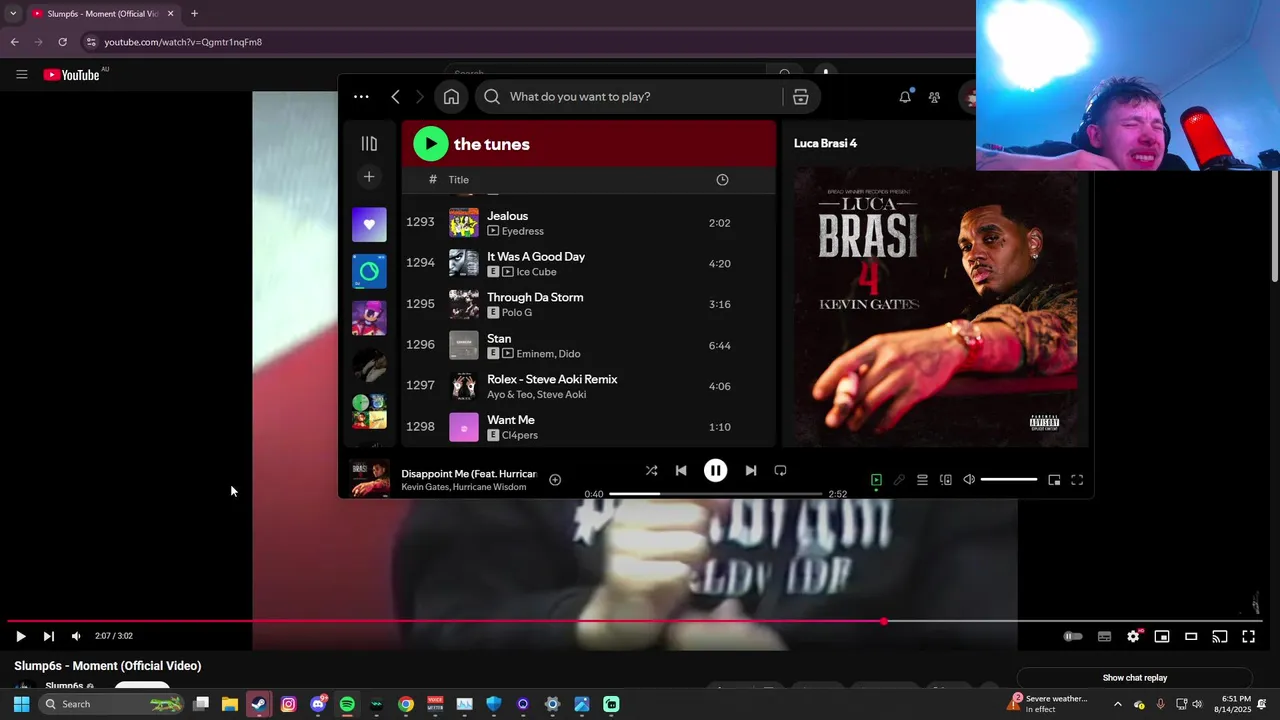The width and height of the screenshot is (1280, 720).
Task: Open Steam from the Windows taskbar
Action: 259,704
